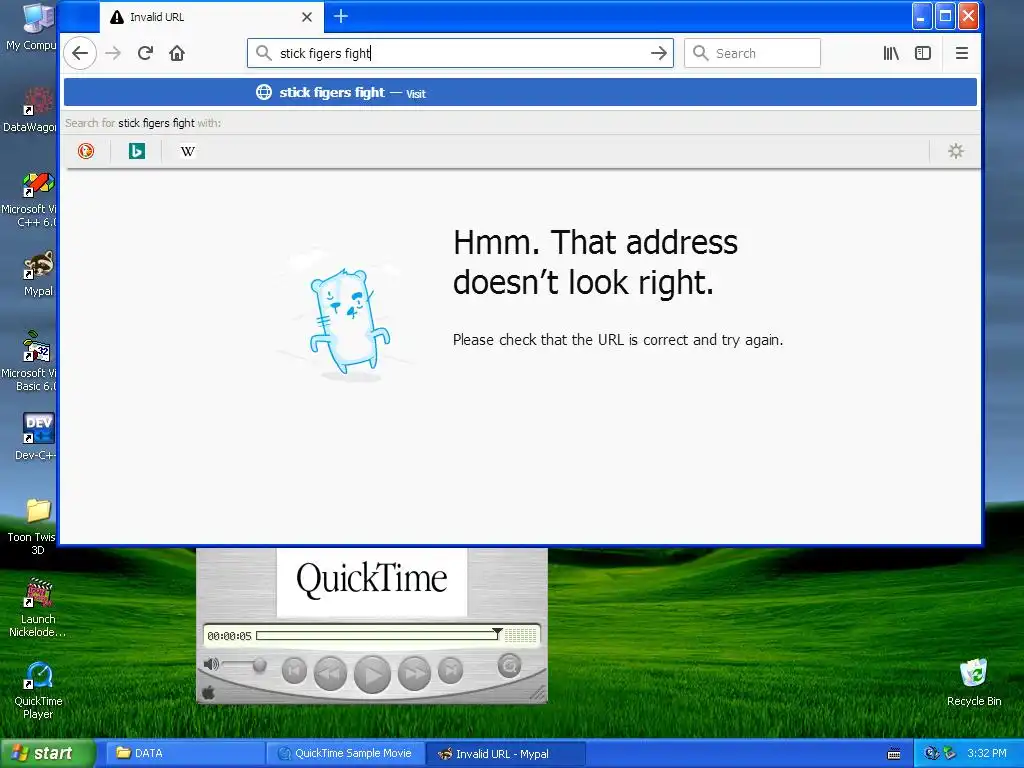This screenshot has width=1024, height=768.
Task: Select the DataWagon desktop icon
Action: click(31, 110)
